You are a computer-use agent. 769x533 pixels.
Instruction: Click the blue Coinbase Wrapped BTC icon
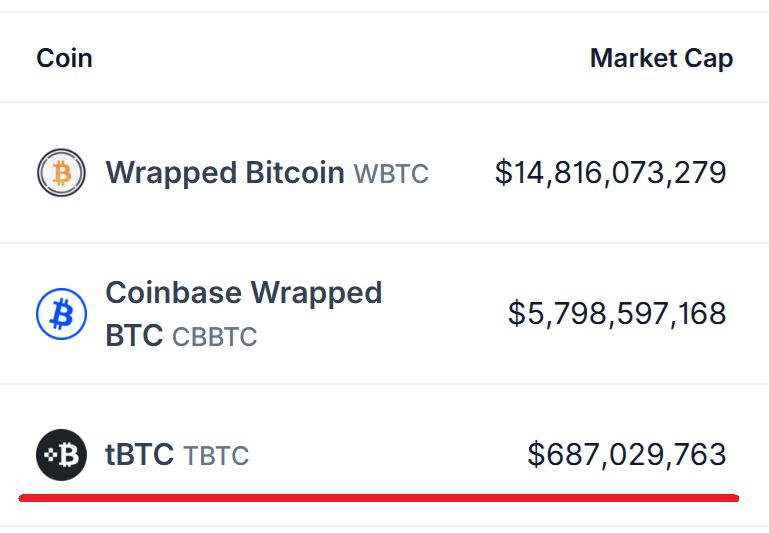point(61,314)
